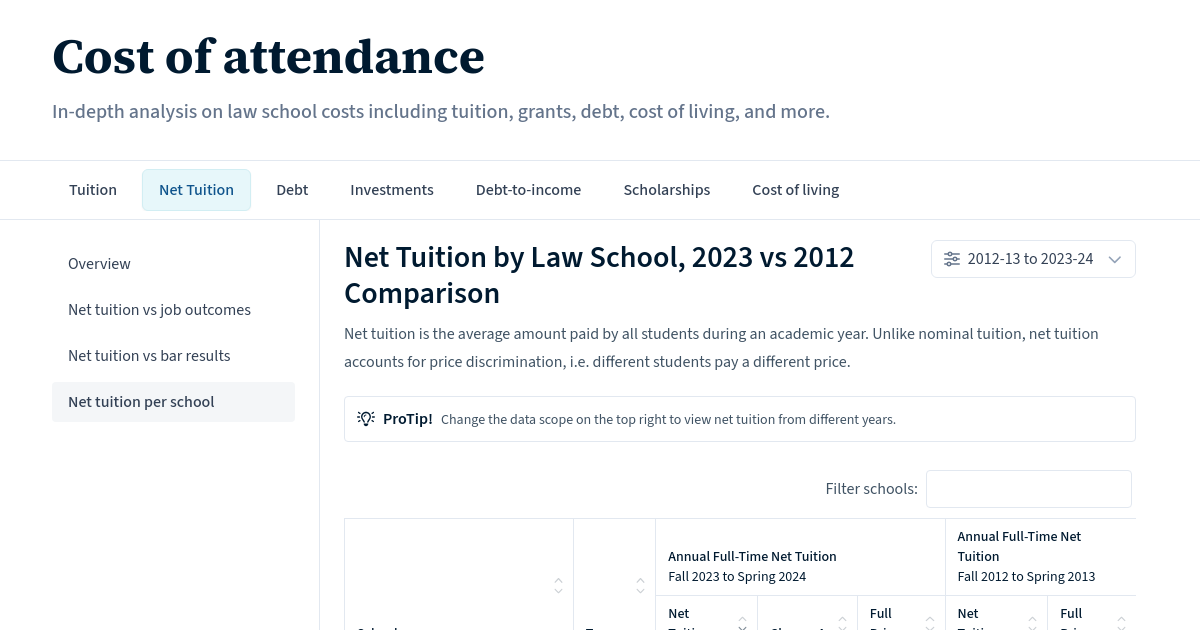Click the sort icon on the School column
Viewport: 1200px width, 630px height.
coord(558,586)
